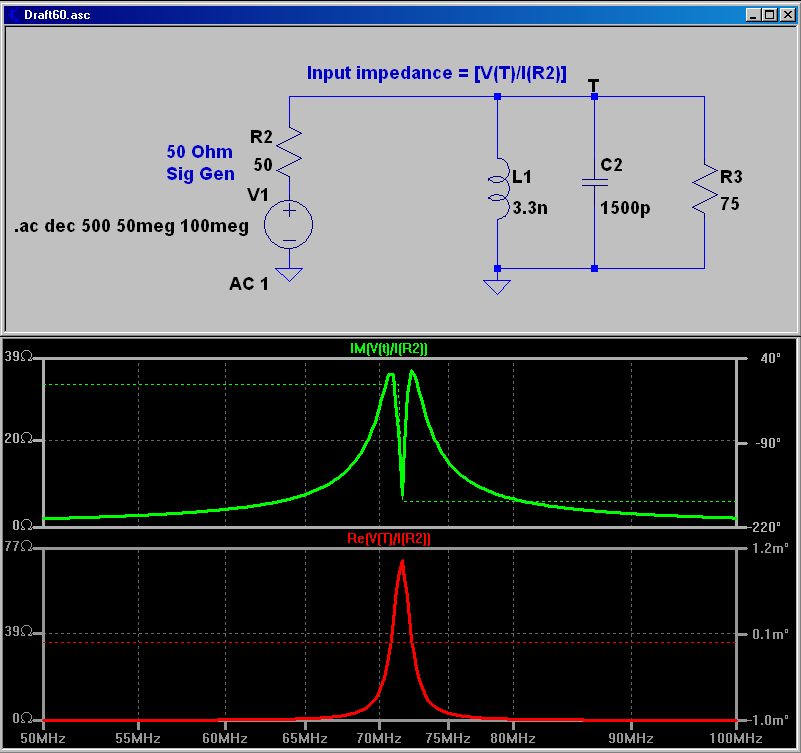This screenshot has width=801, height=753.
Task: Click the L1 inductor symbol
Action: (x=500, y=188)
